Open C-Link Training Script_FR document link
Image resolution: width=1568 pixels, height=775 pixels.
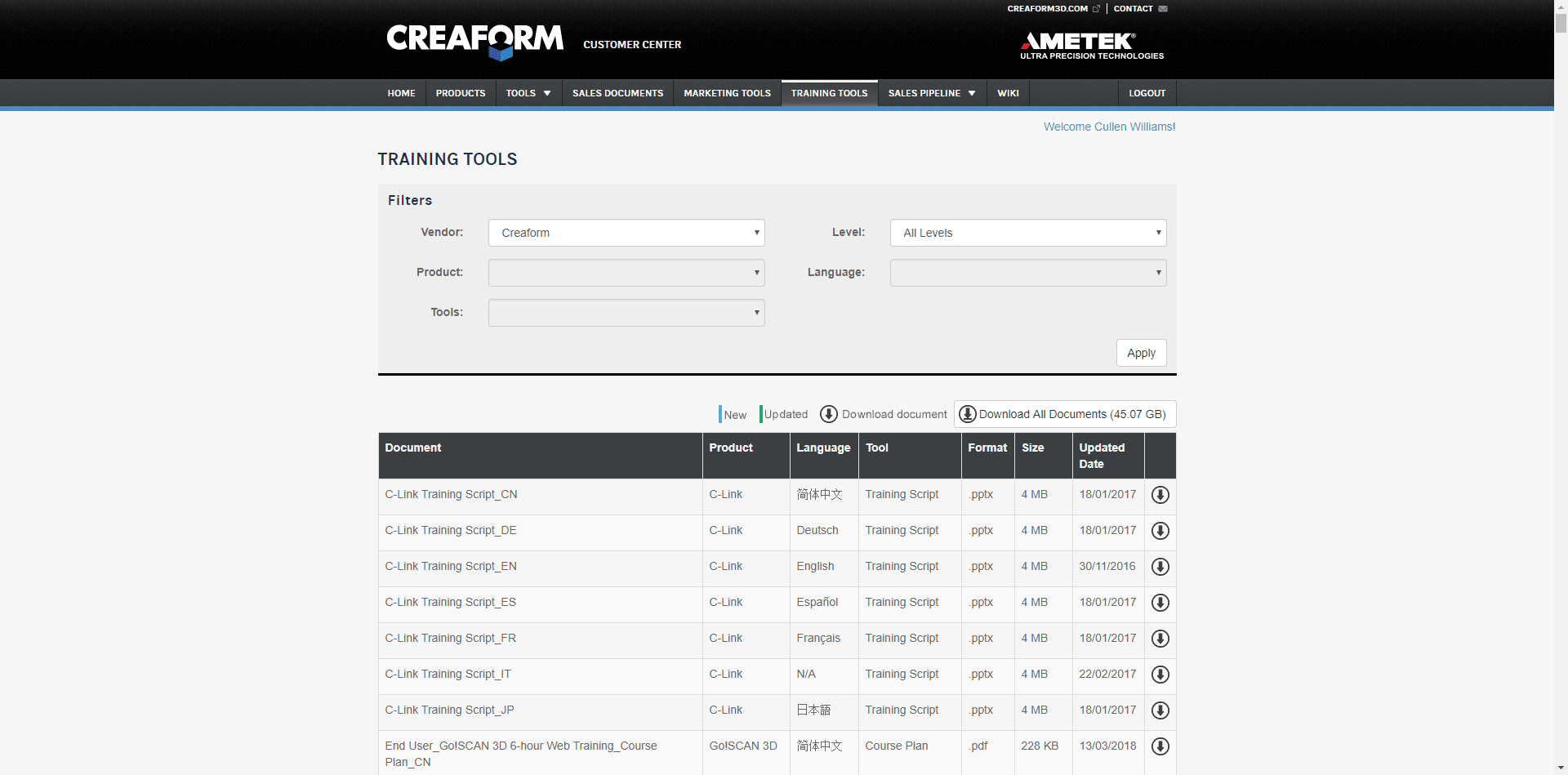coord(450,638)
